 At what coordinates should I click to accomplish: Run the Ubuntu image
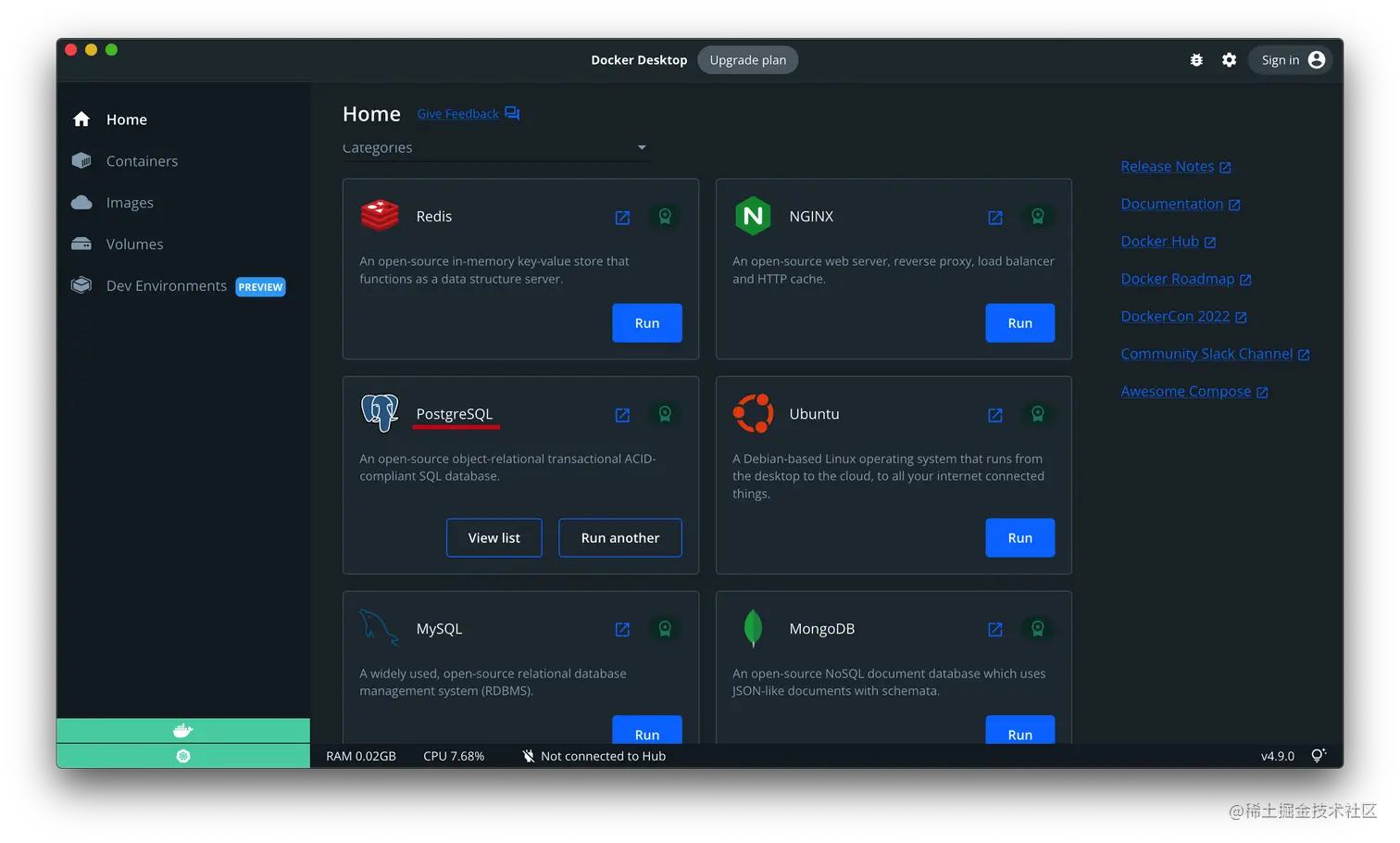pos(1020,538)
